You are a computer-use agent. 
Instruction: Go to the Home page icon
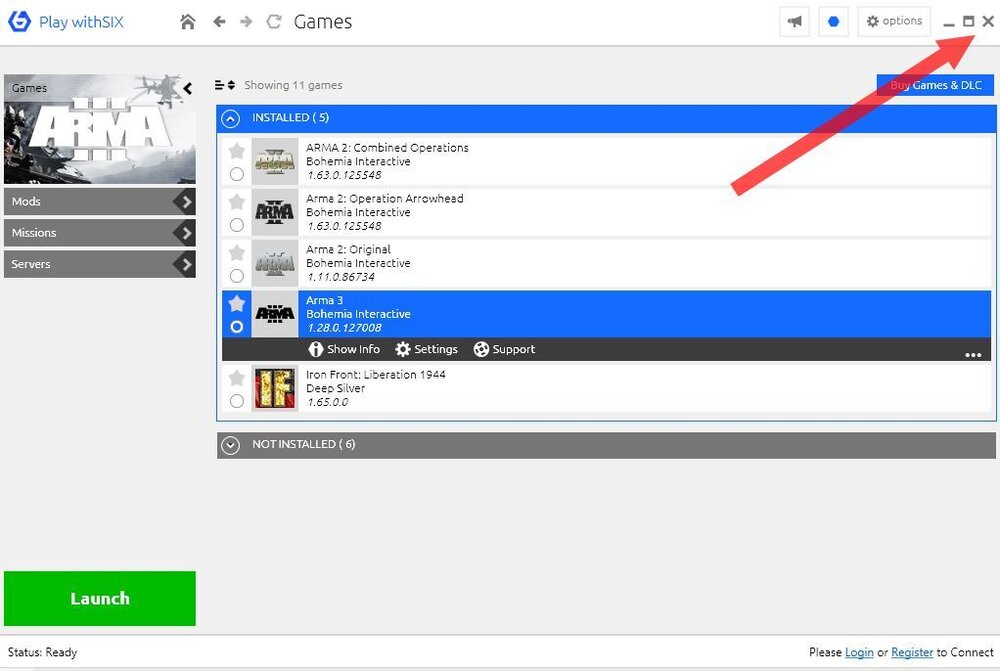pyautogui.click(x=188, y=22)
